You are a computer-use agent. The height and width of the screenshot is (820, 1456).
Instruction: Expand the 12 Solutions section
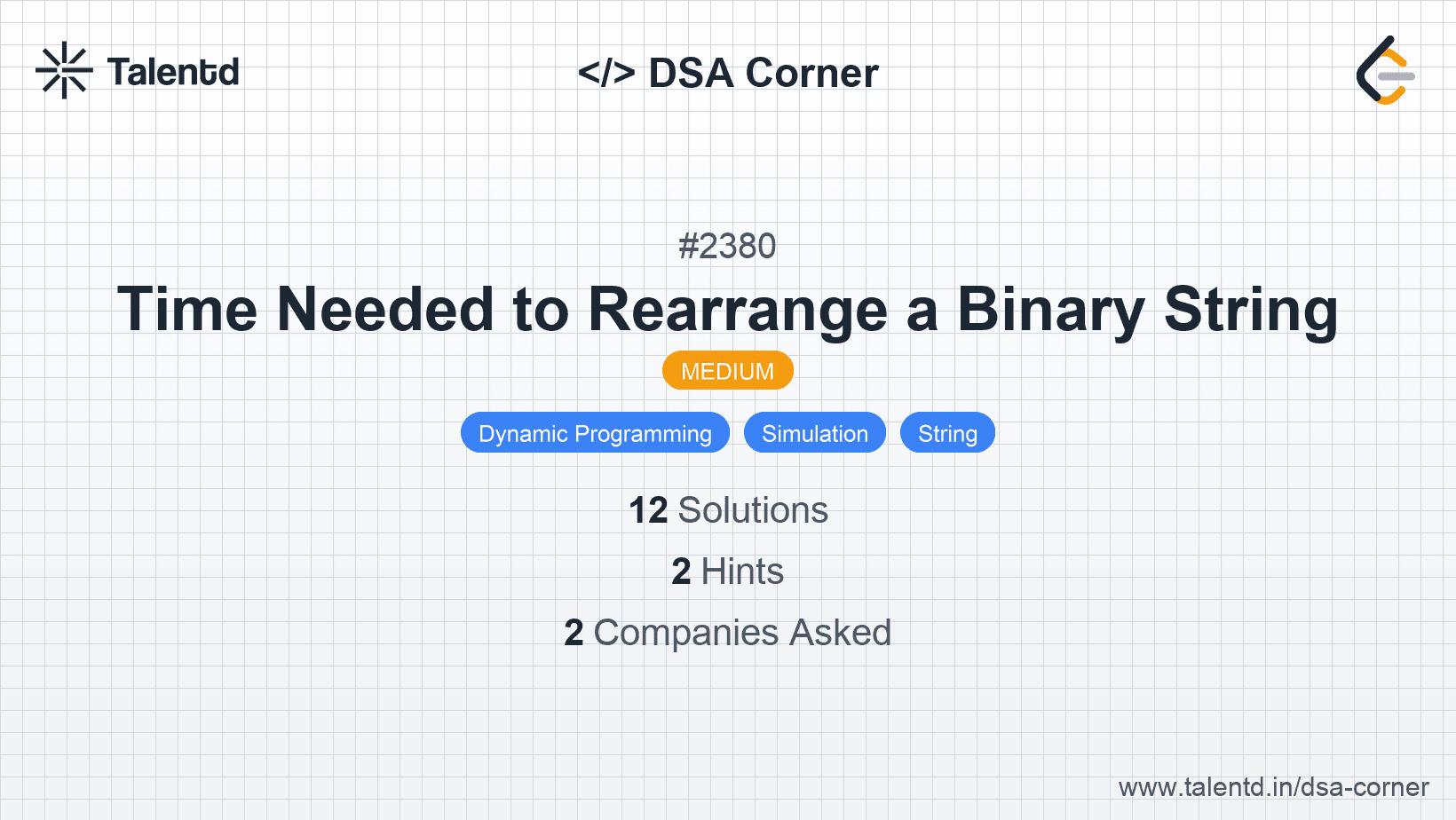click(x=728, y=510)
